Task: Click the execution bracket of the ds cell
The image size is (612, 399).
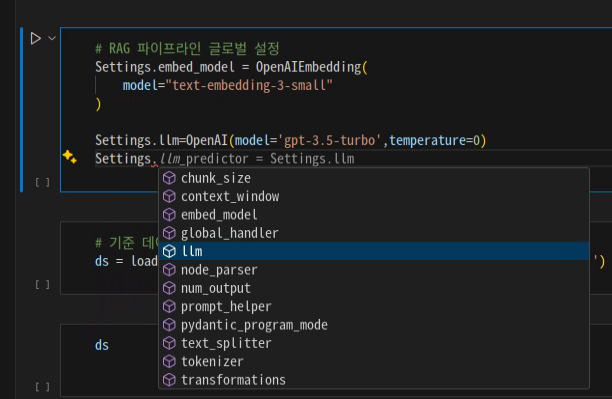Action: point(43,387)
